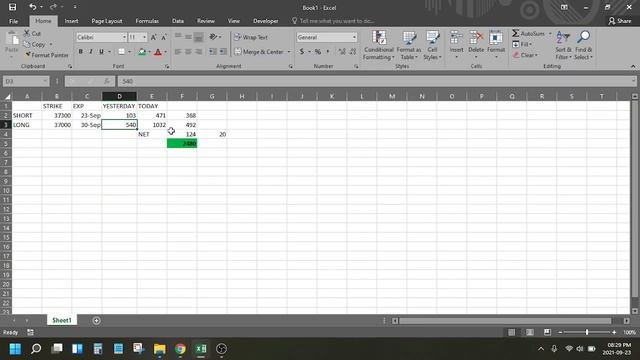
Task: Open Sort & Filter
Action: click(x=563, y=45)
